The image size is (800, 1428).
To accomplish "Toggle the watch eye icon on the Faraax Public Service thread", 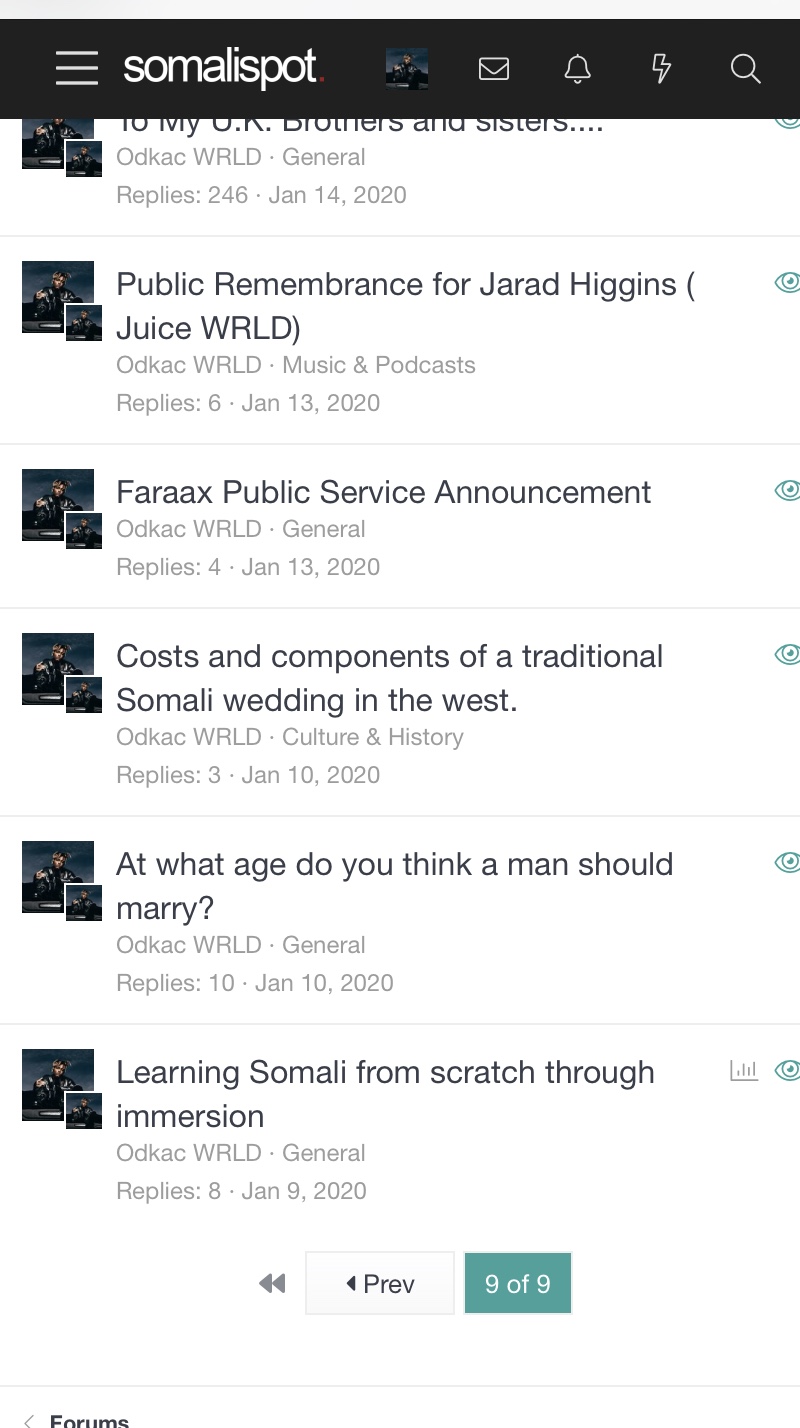I will 788,490.
